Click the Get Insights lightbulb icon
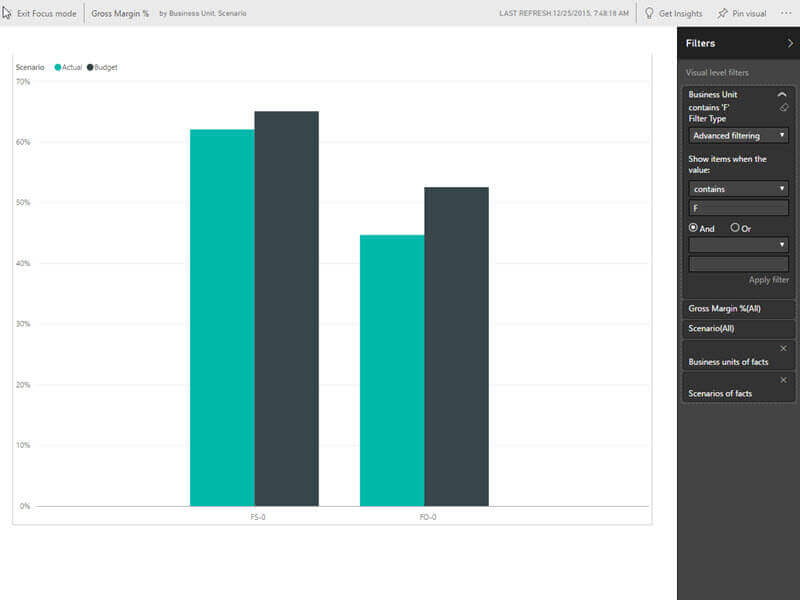Screen dimensions: 800x600 [649, 13]
